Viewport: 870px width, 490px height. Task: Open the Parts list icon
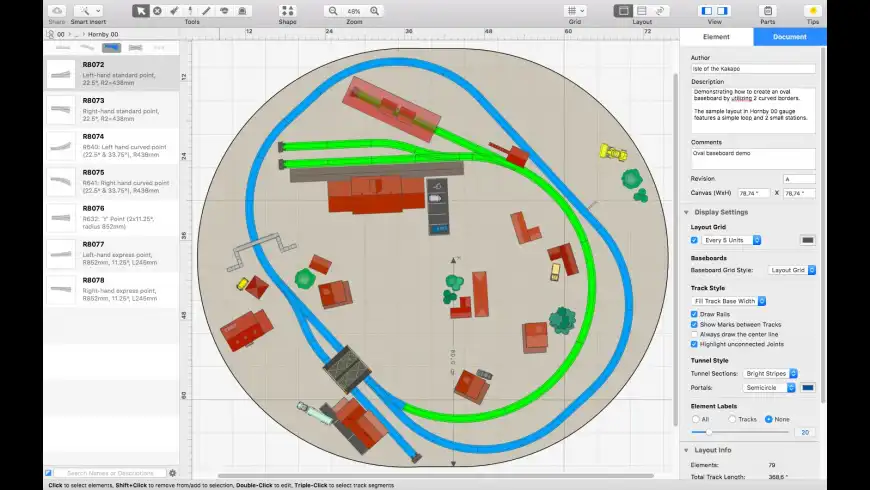(768, 11)
